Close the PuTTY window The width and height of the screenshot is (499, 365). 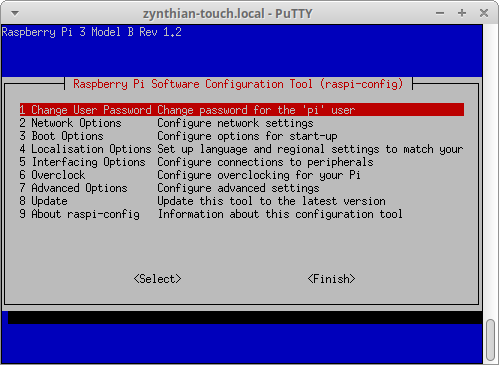484,13
